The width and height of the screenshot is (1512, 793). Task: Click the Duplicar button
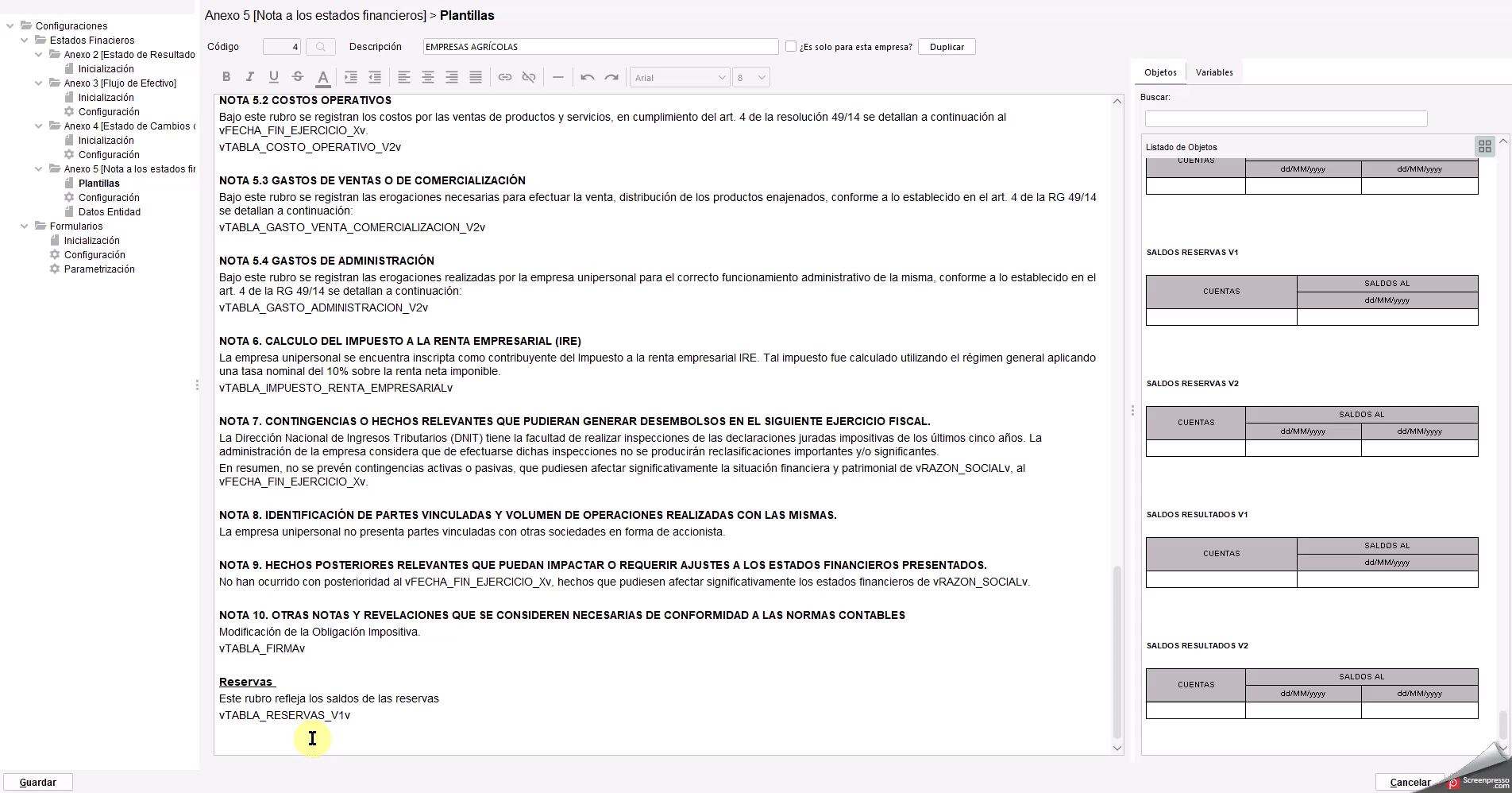(x=947, y=47)
